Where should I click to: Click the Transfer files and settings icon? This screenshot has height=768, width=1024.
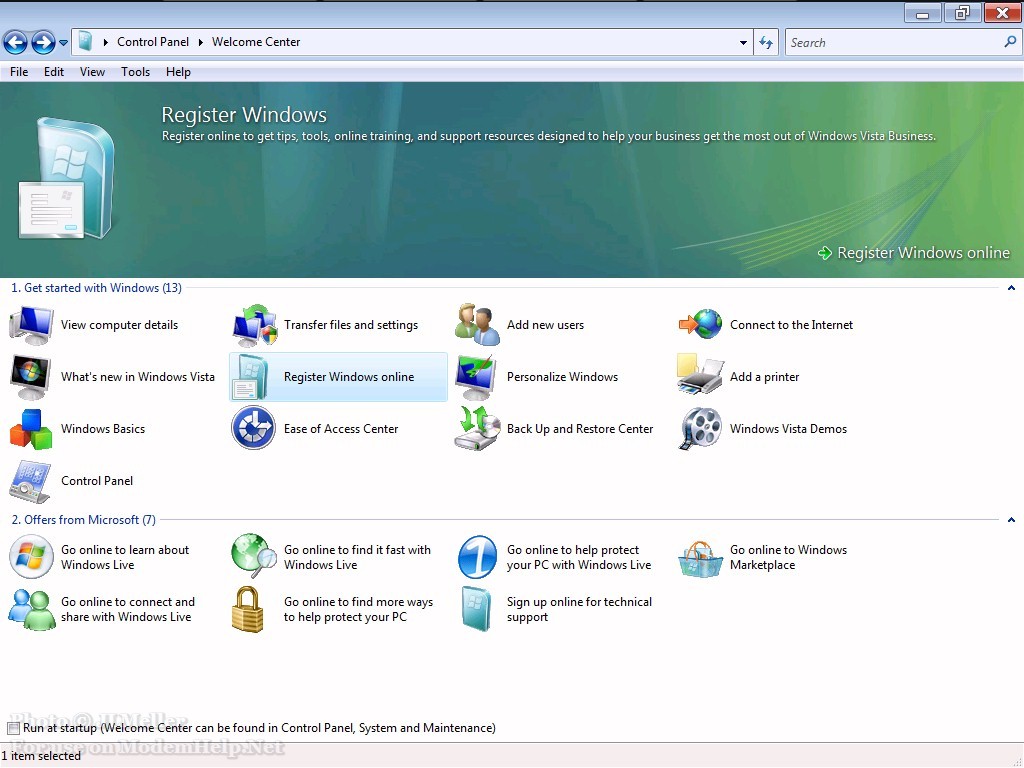254,325
